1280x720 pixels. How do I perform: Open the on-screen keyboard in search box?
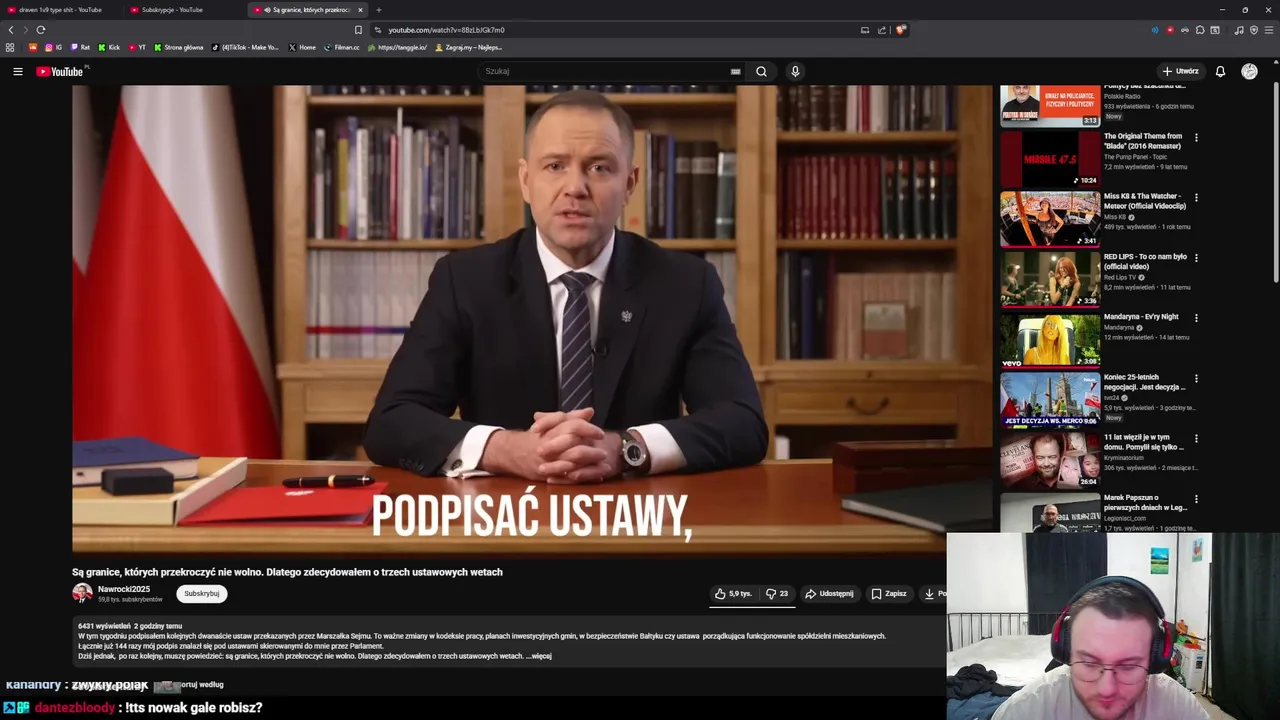click(736, 72)
